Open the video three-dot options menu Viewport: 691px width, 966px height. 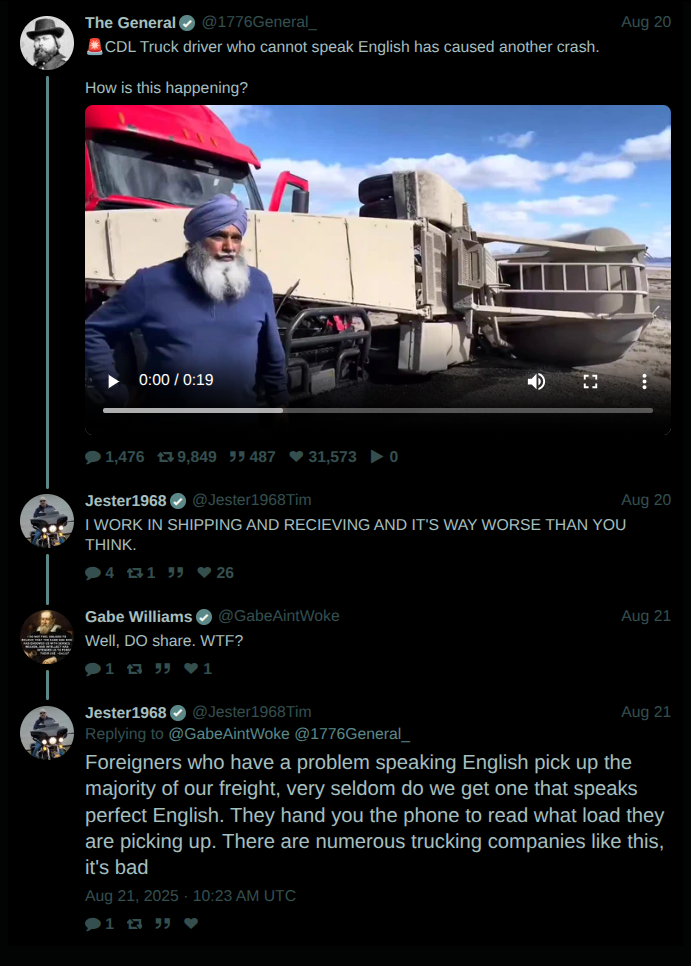[x=644, y=381]
